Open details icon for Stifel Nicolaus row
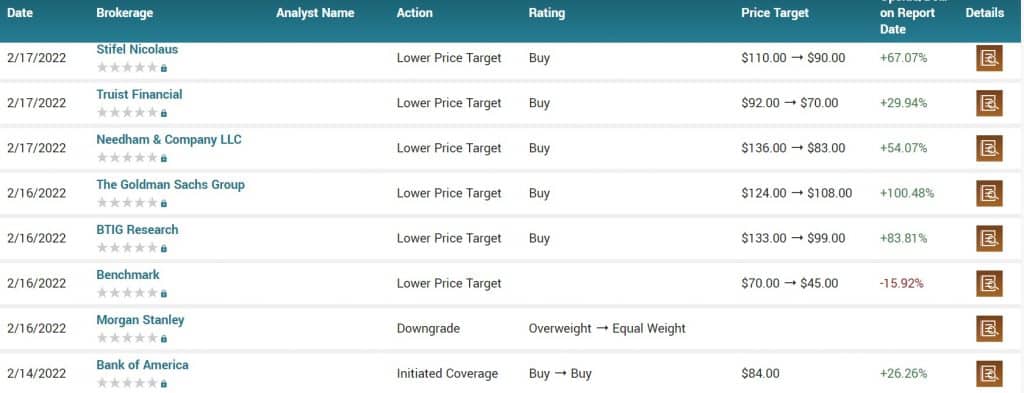The height and width of the screenshot is (393, 1024). point(989,58)
